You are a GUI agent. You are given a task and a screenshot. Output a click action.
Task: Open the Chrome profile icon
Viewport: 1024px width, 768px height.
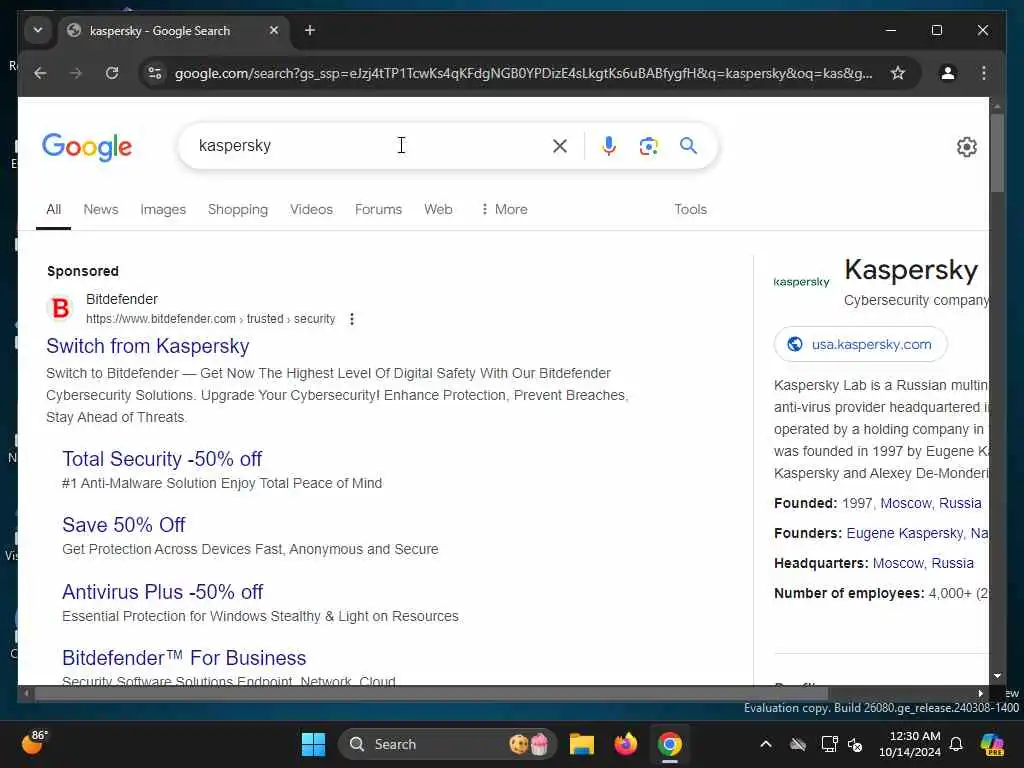tap(948, 73)
